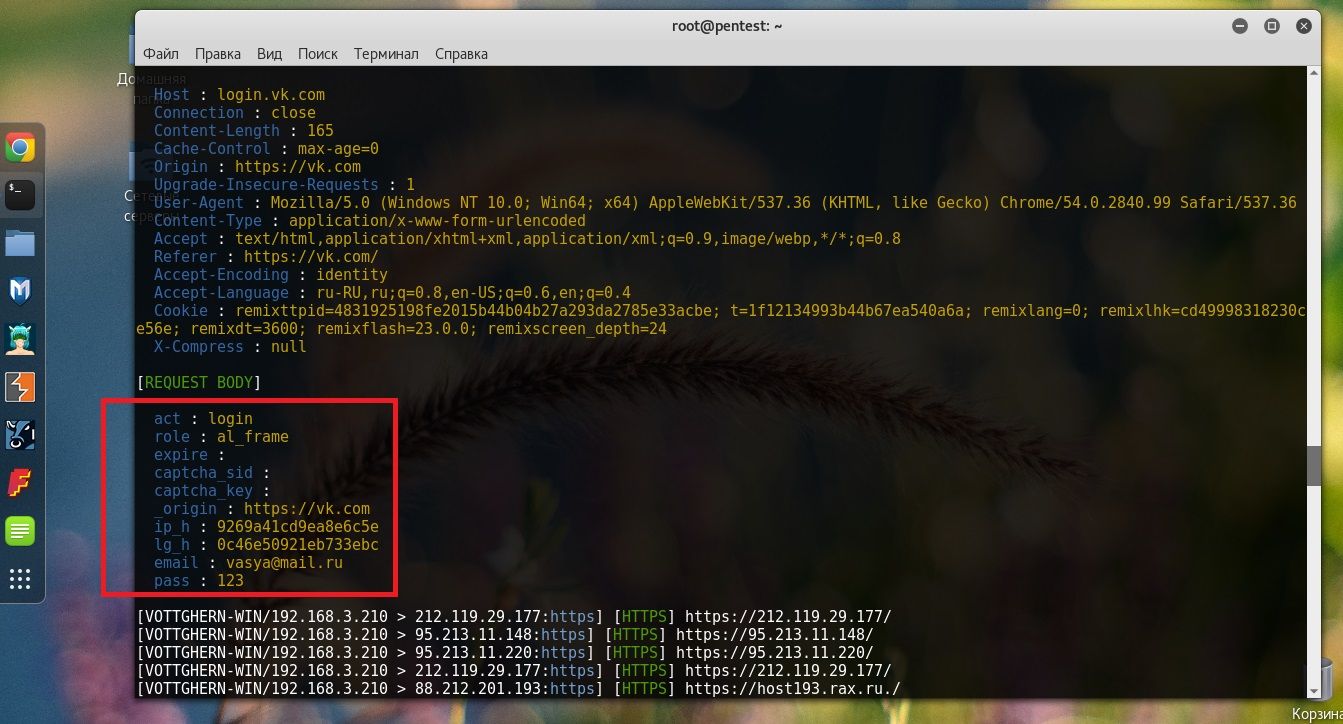Open Armitage dock icon
1343x724 pixels.
pyautogui.click(x=21, y=339)
